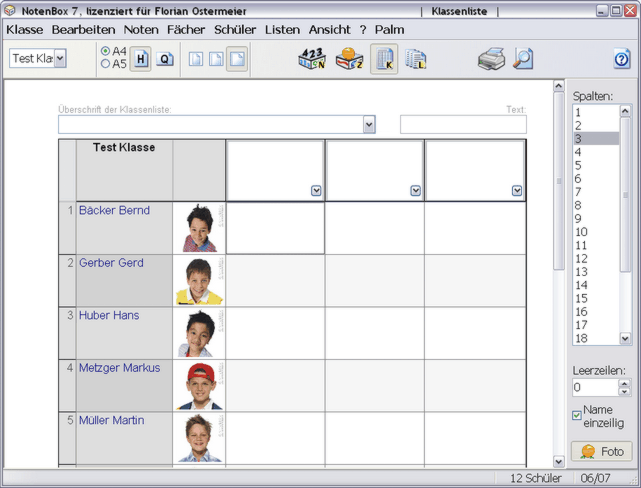The width and height of the screenshot is (641, 488).
Task: Click Müller Martin's photo
Action: [x=199, y=438]
